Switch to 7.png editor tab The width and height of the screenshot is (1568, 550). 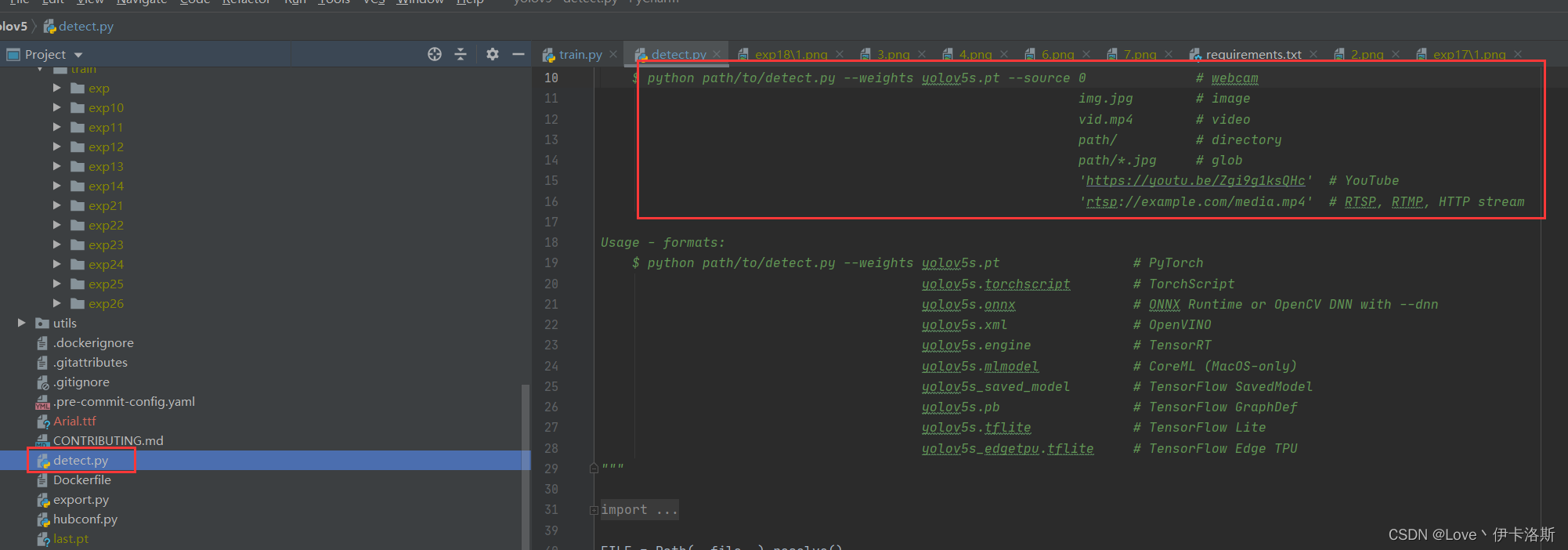[x=1140, y=54]
